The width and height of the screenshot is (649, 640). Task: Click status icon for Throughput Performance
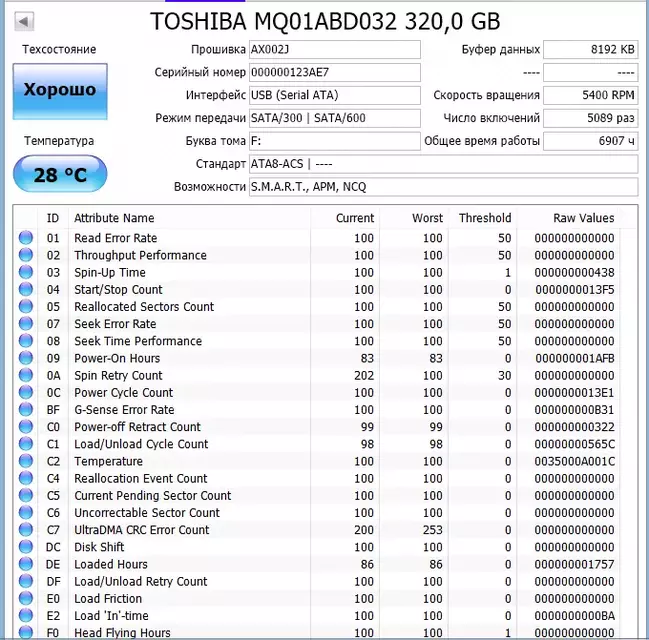26,255
